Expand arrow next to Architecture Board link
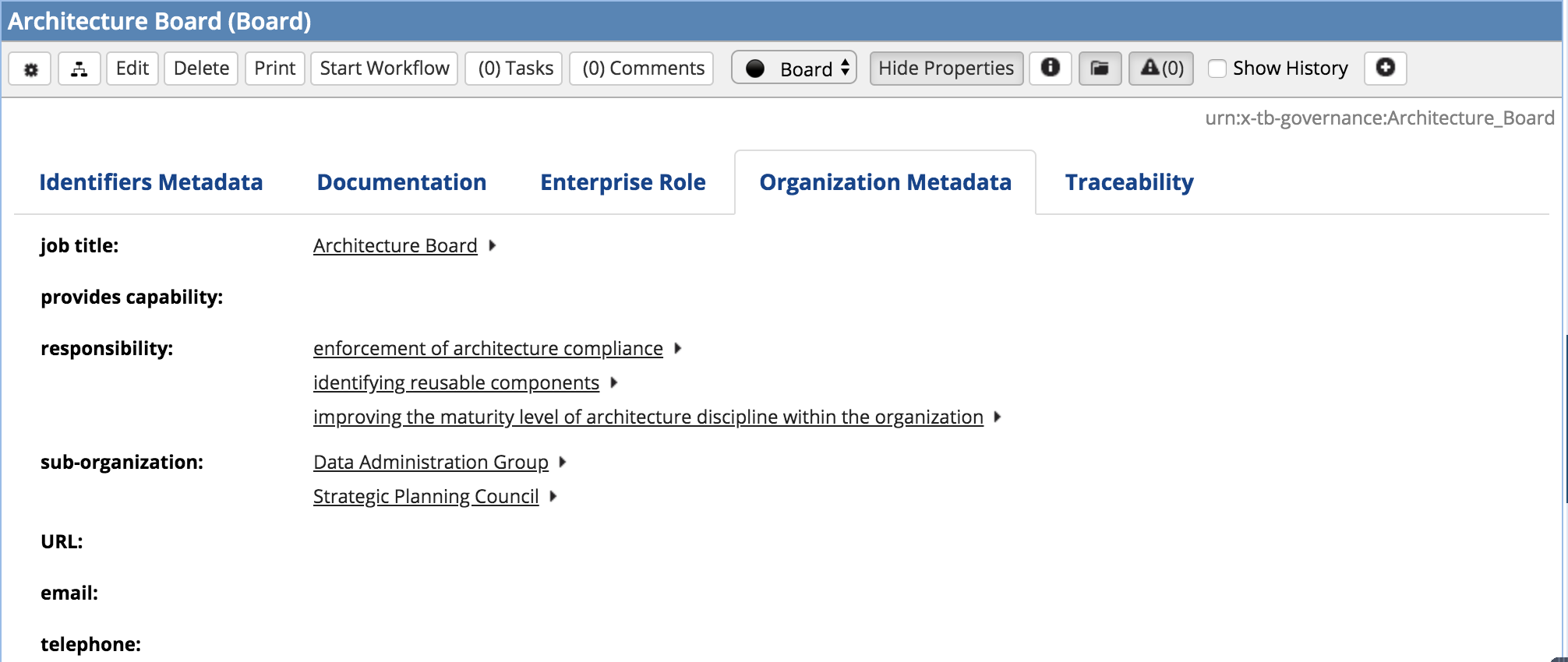Image resolution: width=1568 pixels, height=662 pixels. [493, 246]
